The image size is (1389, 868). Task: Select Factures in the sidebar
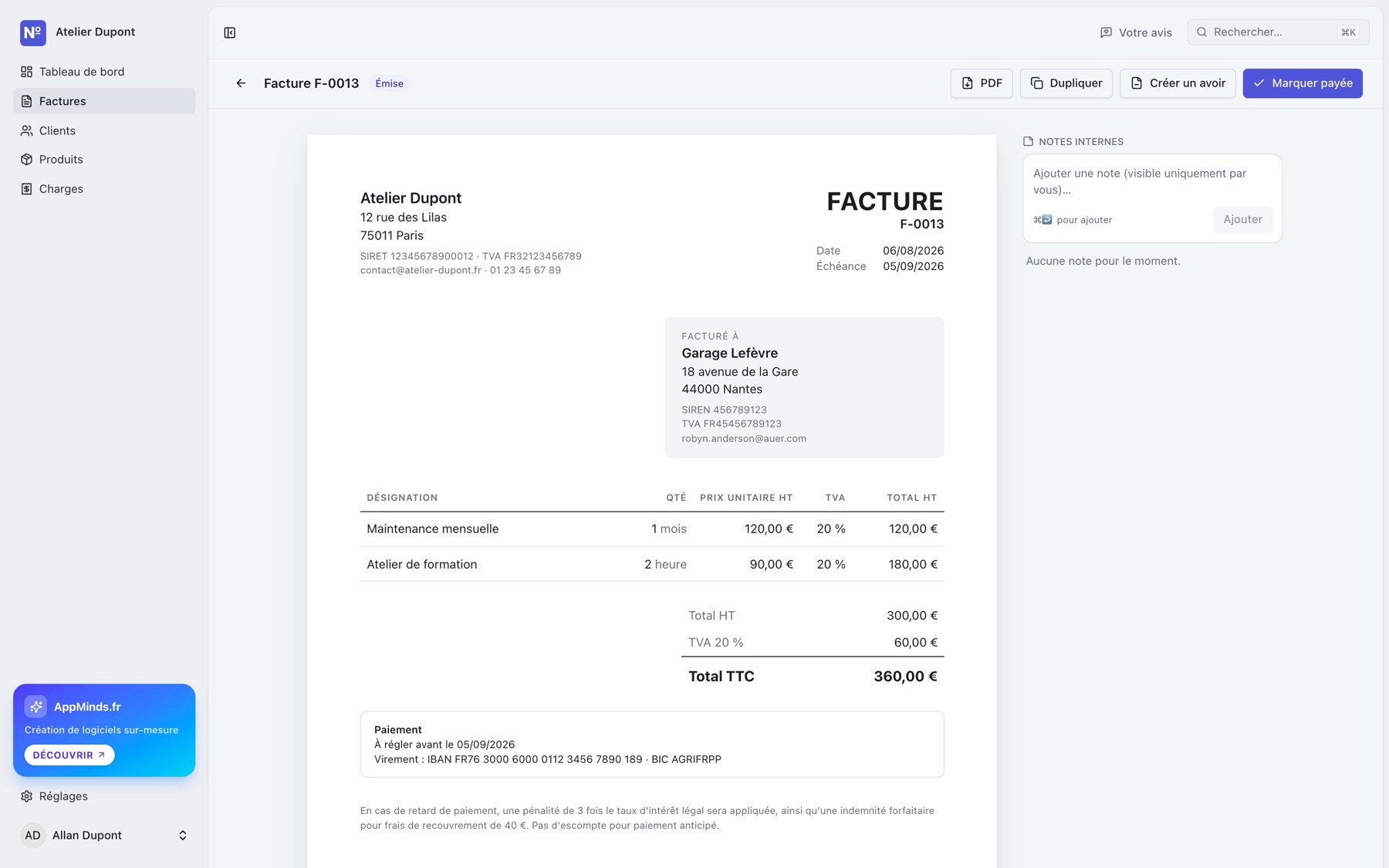coord(104,101)
